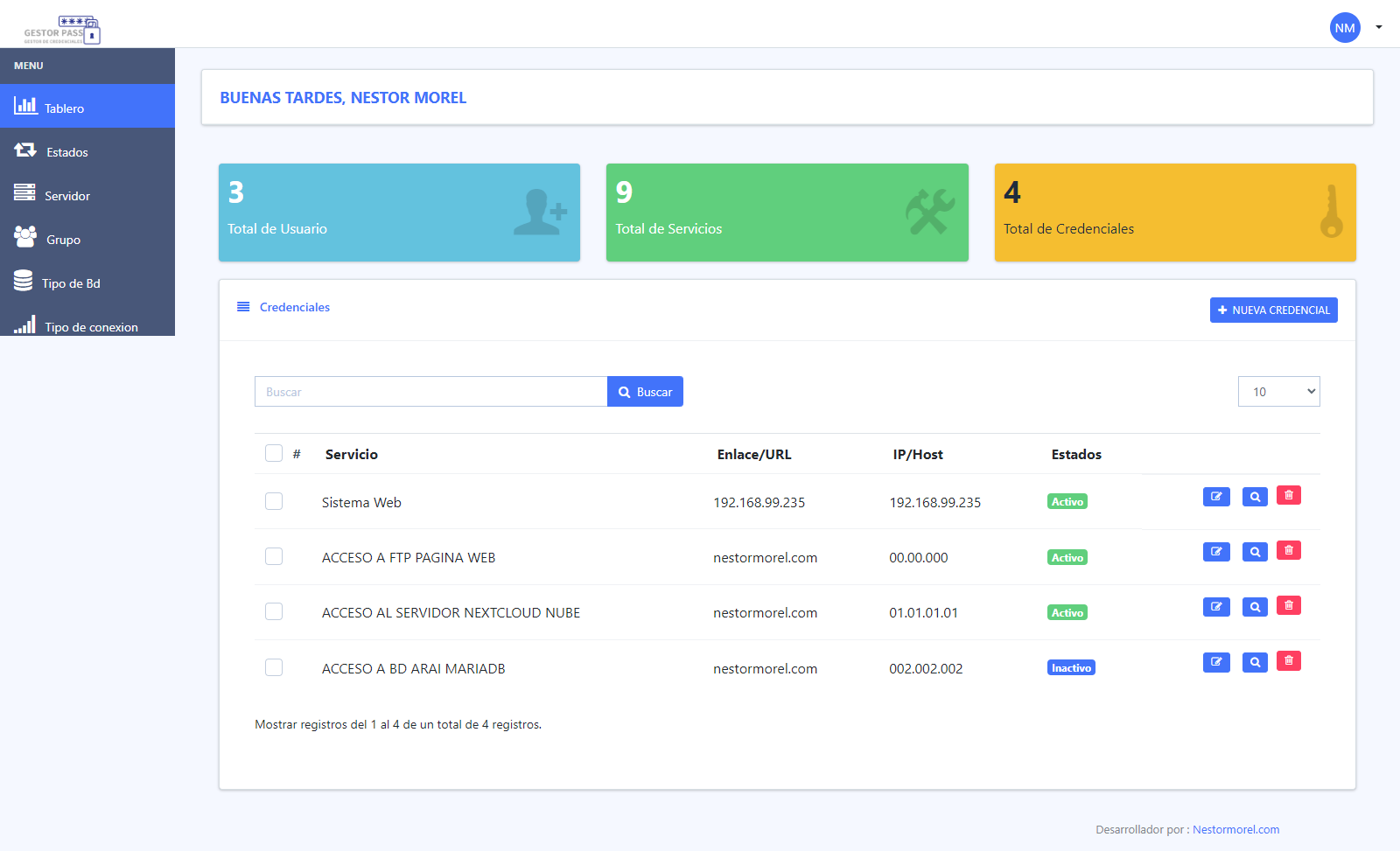Viewport: 1400px width, 851px height.
Task: Open Tipo de Bd in sidebar
Action: click(70, 283)
